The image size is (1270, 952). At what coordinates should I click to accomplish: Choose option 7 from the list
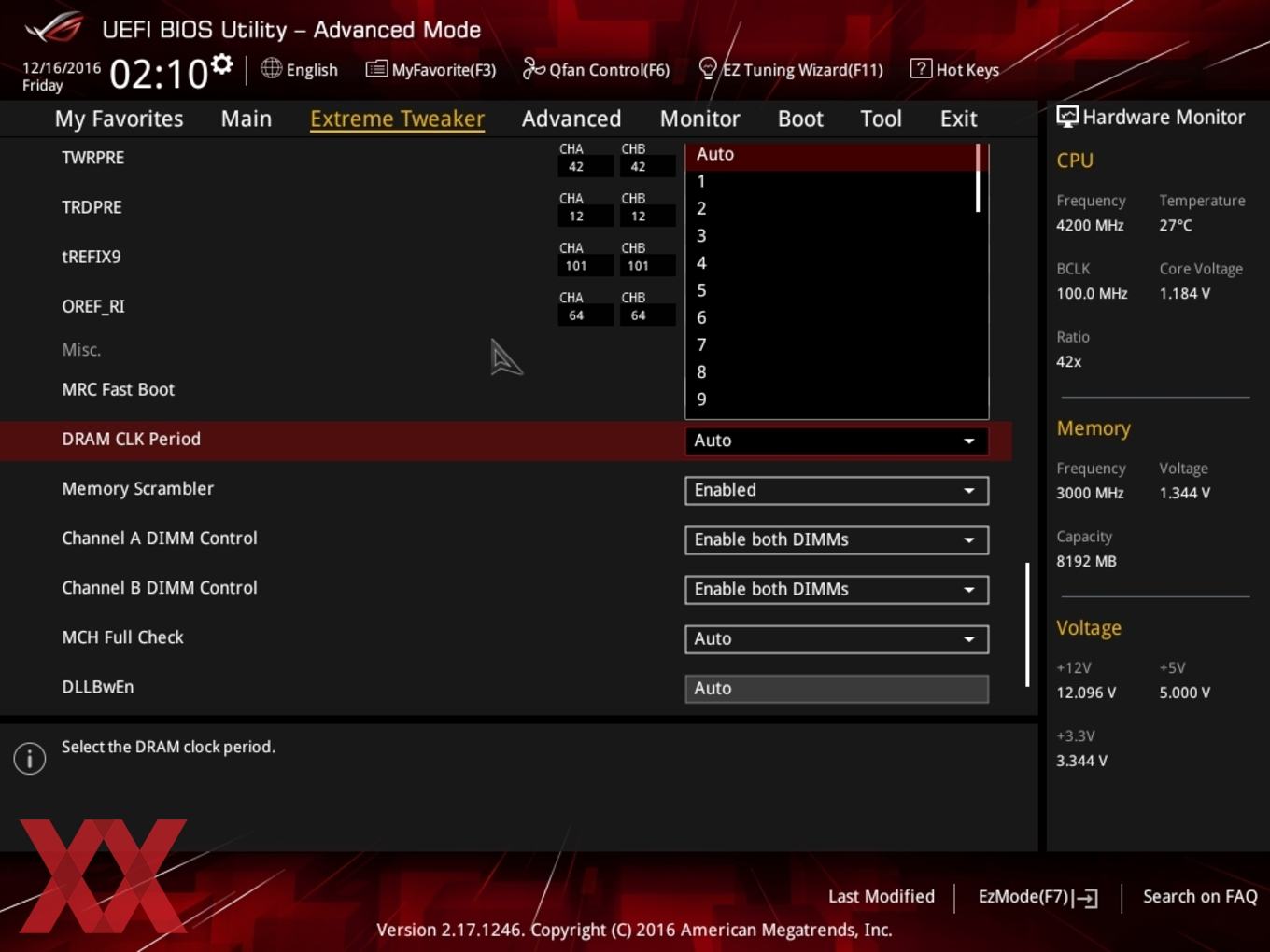[830, 344]
